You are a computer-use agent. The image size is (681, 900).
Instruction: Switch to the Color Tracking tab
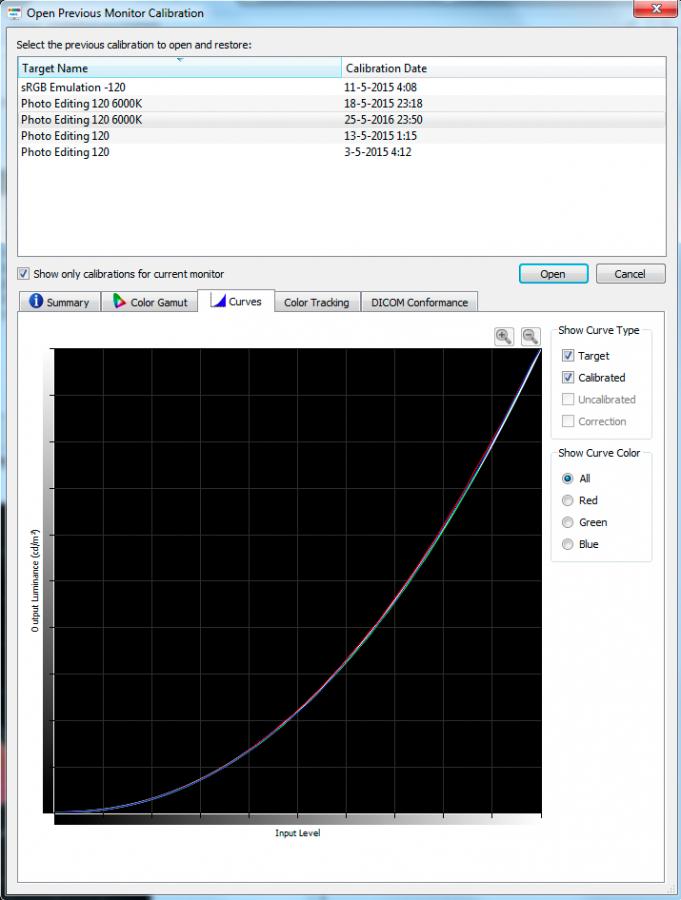coord(317,302)
